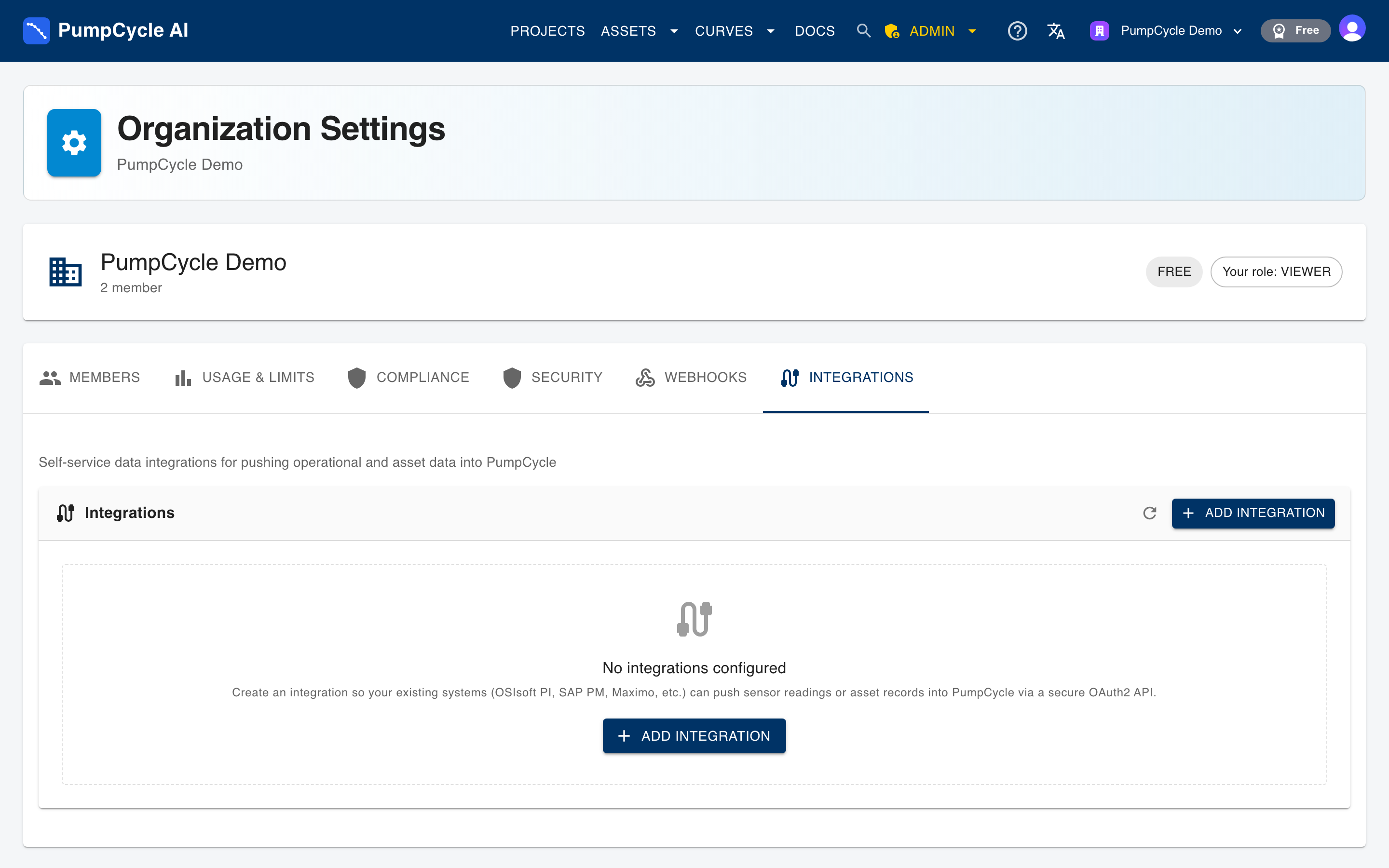This screenshot has width=1389, height=868.
Task: Switch to the Compliance tab
Action: 408,378
